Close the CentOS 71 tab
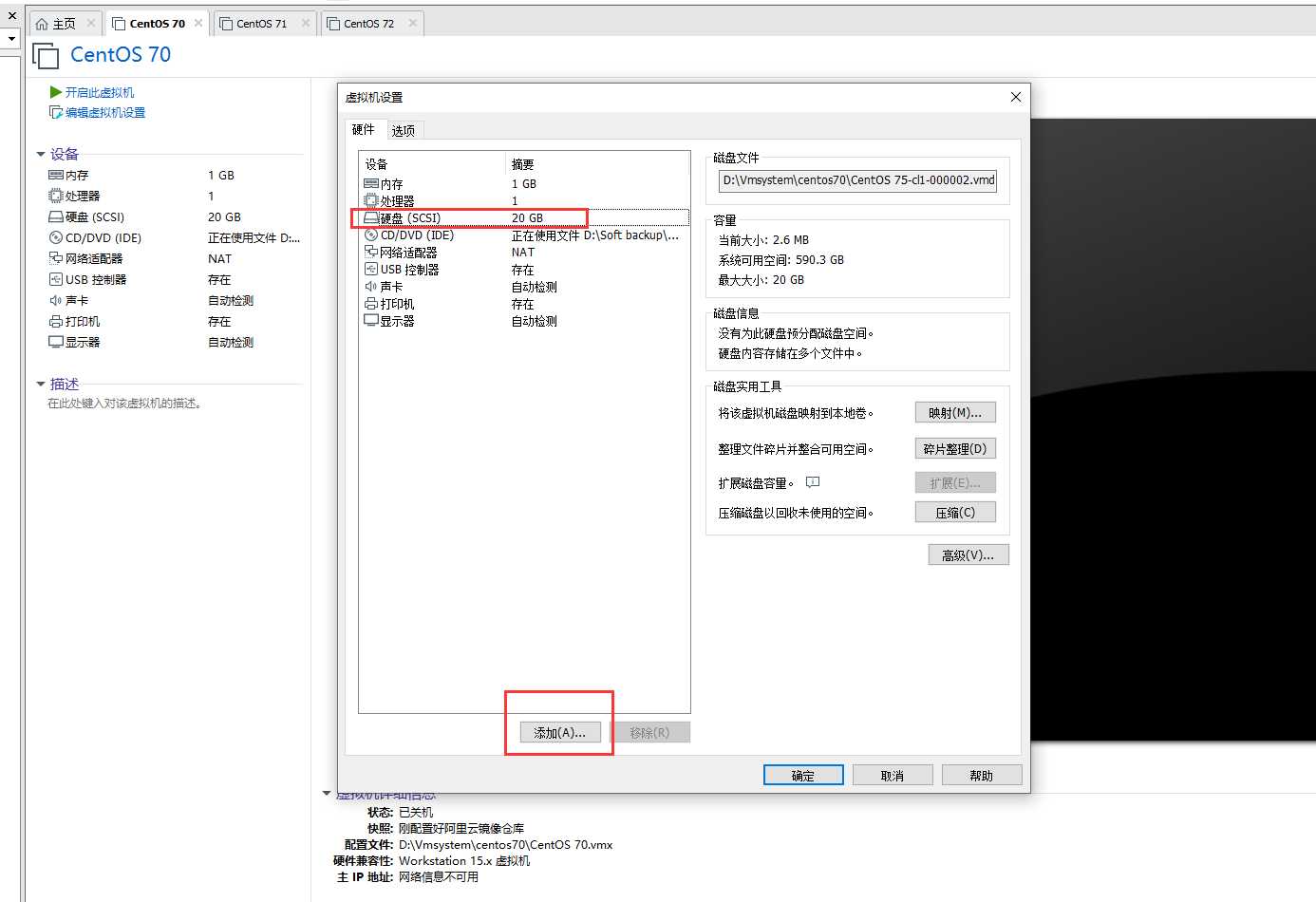The image size is (1316, 902). click(x=305, y=23)
